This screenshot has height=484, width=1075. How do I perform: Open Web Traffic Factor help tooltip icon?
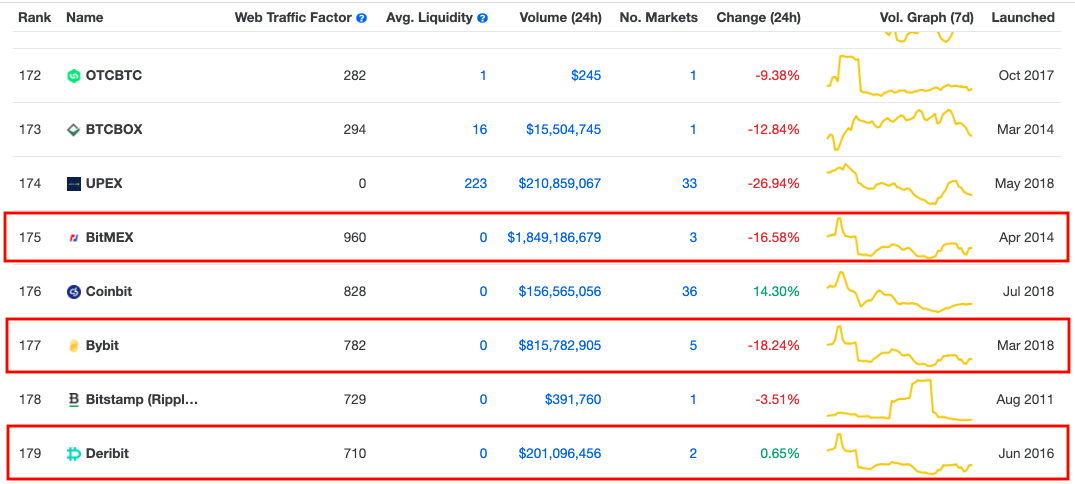(361, 19)
